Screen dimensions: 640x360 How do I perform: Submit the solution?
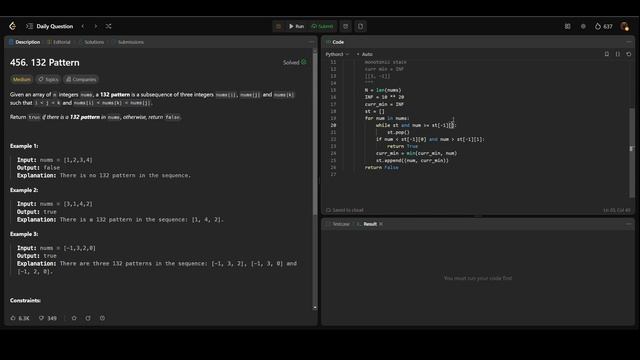point(322,26)
